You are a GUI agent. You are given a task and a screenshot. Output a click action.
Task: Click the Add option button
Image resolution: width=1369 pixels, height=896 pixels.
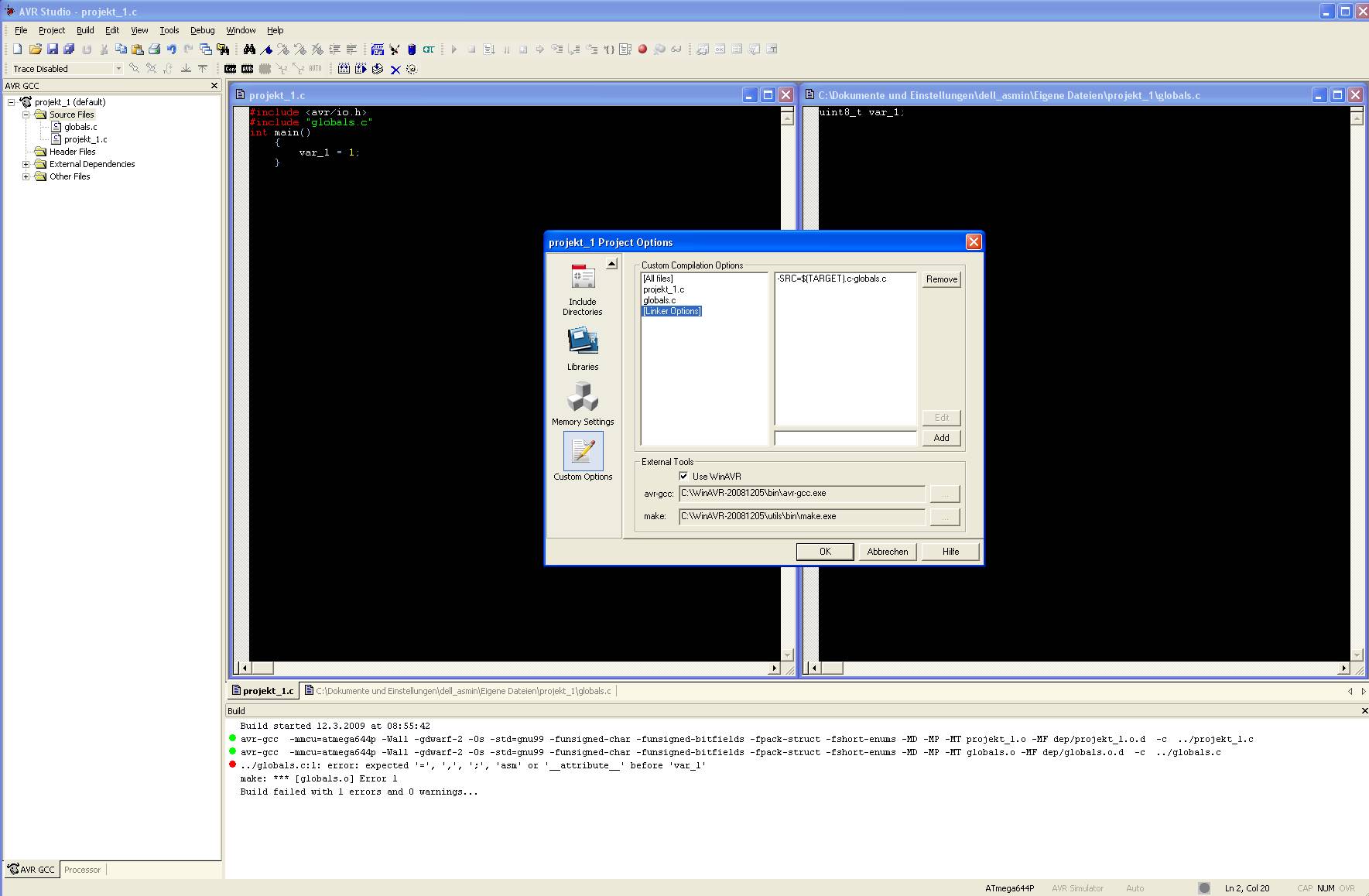(942, 438)
